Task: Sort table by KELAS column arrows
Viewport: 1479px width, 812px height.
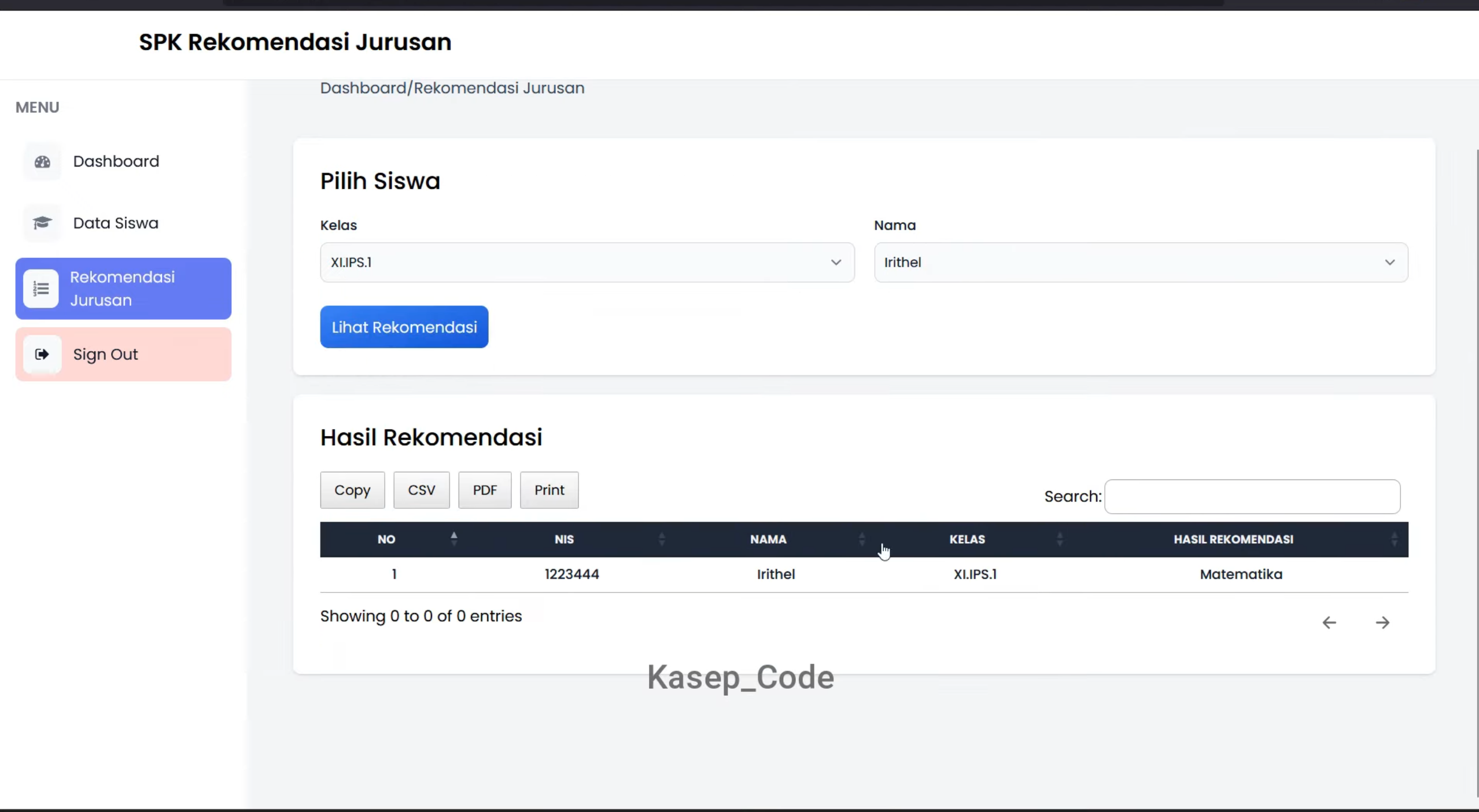Action: 1060,539
